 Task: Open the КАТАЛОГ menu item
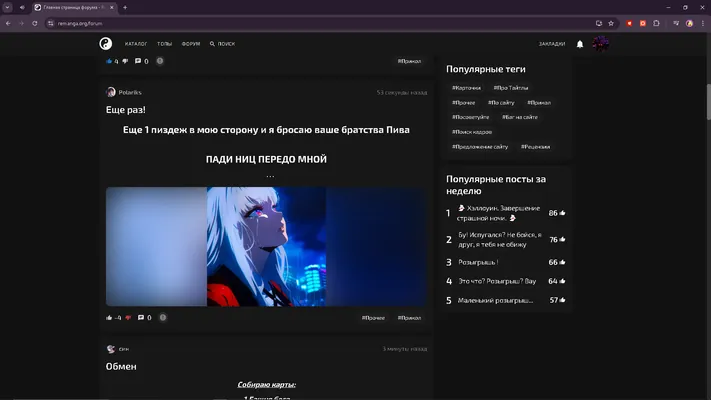pos(136,44)
